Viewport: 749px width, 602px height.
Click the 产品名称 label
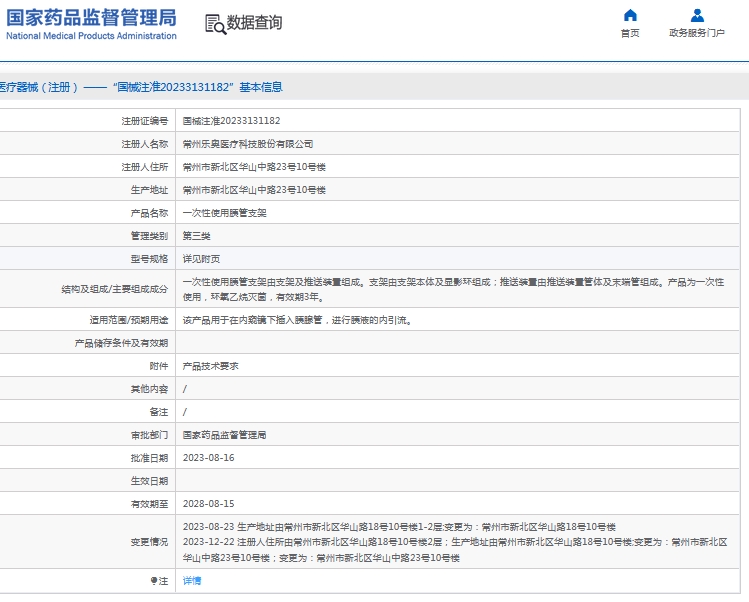[150, 213]
